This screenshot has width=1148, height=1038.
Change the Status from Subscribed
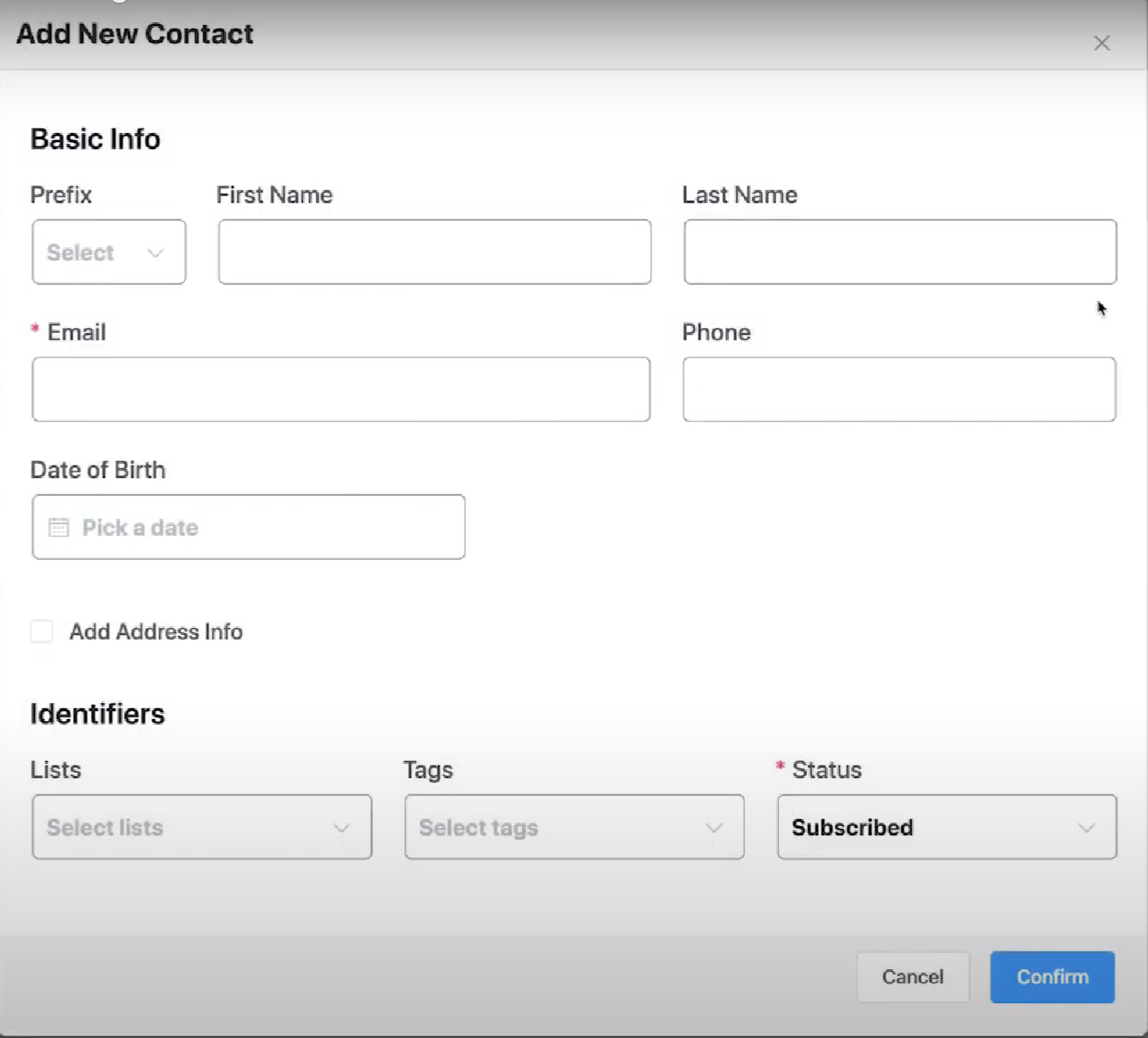pyautogui.click(x=945, y=827)
